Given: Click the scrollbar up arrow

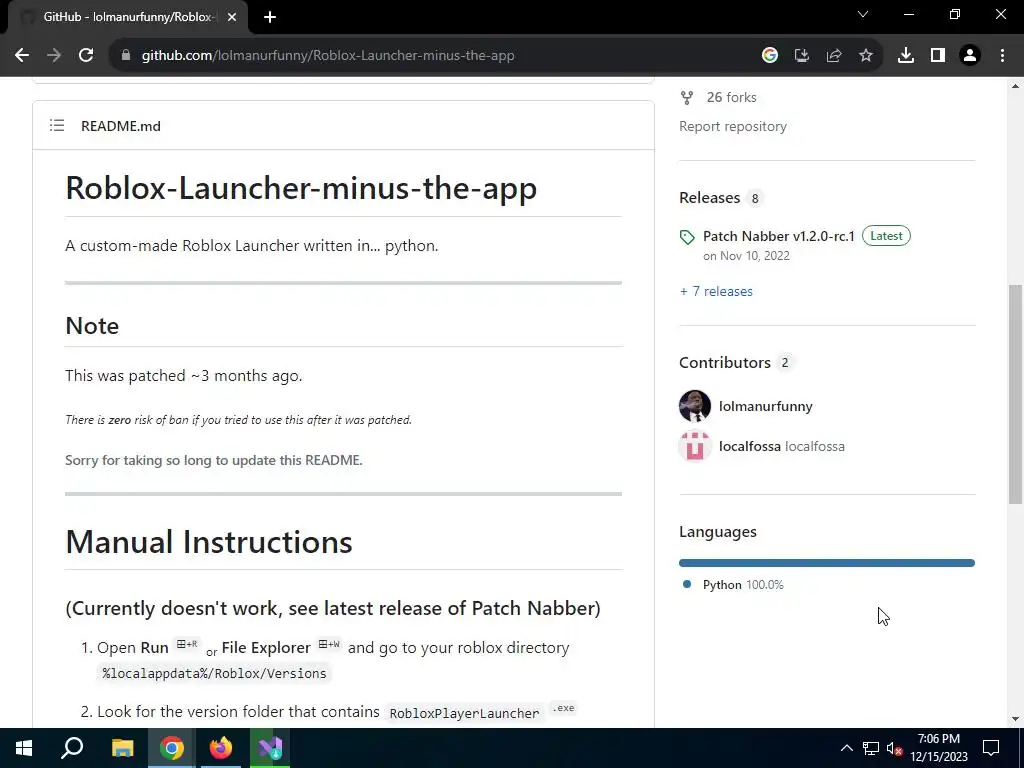Looking at the screenshot, I should click(x=1015, y=86).
